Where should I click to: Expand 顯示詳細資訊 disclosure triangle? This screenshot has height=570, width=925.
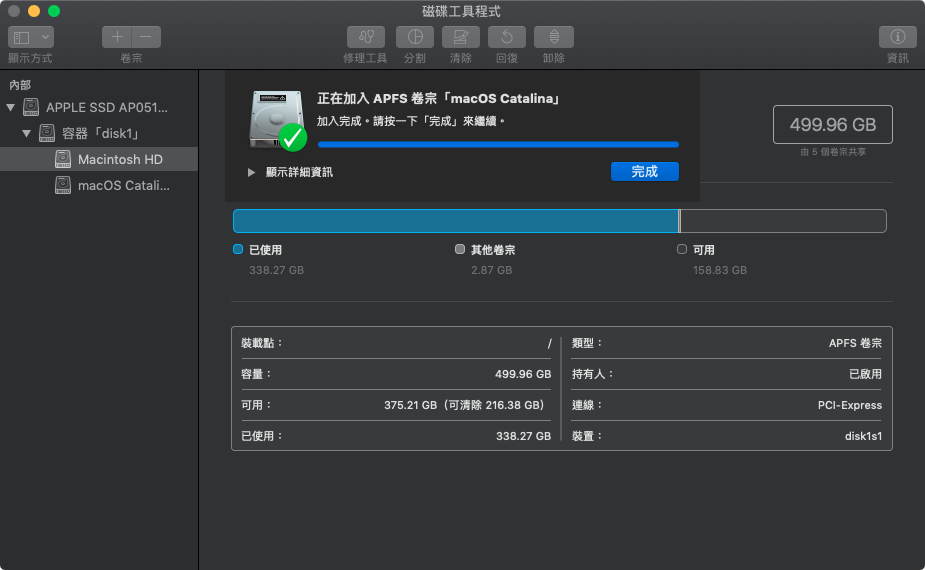252,172
